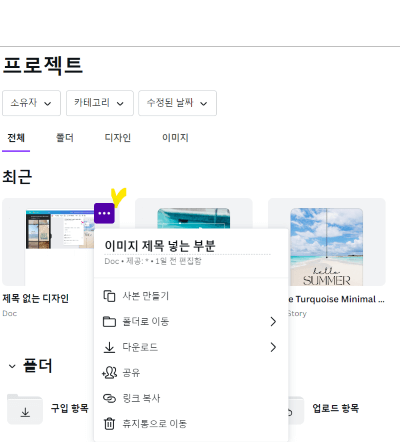Choose 다운로드 menu entry
The height and width of the screenshot is (442, 400).
pyautogui.click(x=191, y=347)
